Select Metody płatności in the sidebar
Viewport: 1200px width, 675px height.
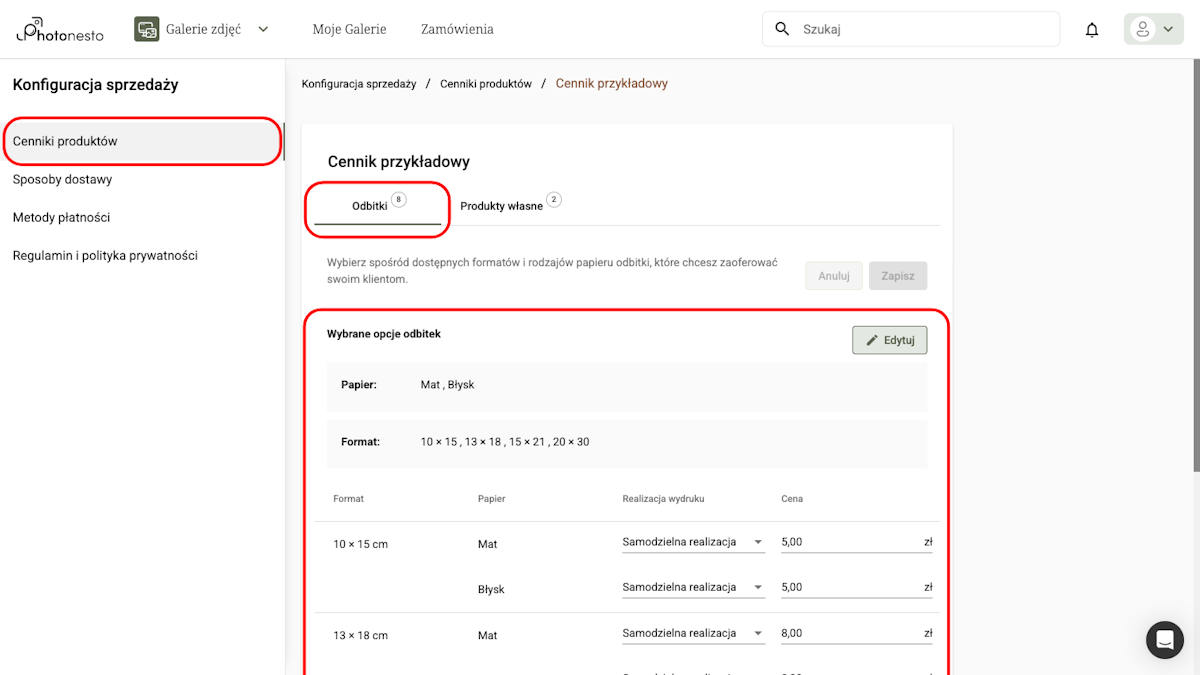(x=62, y=218)
